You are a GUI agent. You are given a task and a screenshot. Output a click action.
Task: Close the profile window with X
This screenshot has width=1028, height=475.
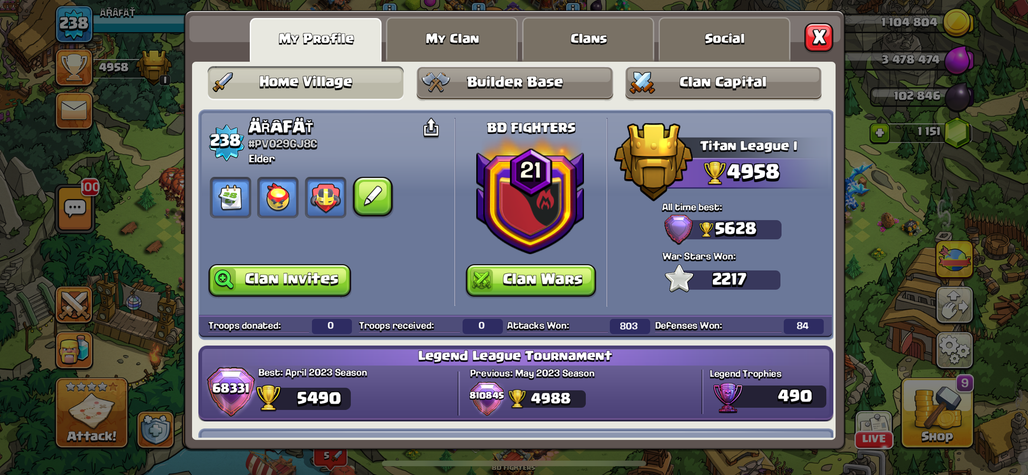[x=819, y=37]
